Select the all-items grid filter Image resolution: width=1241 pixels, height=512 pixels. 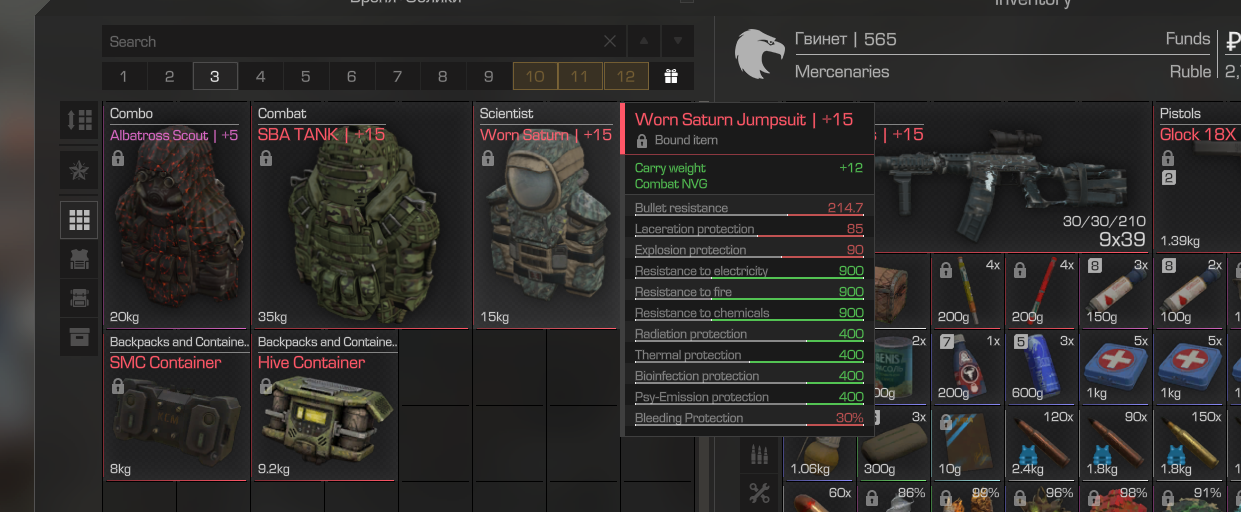(79, 220)
